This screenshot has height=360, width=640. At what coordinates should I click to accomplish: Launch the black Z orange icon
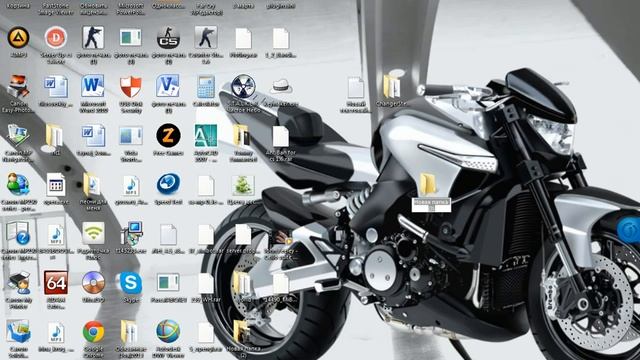[168, 136]
